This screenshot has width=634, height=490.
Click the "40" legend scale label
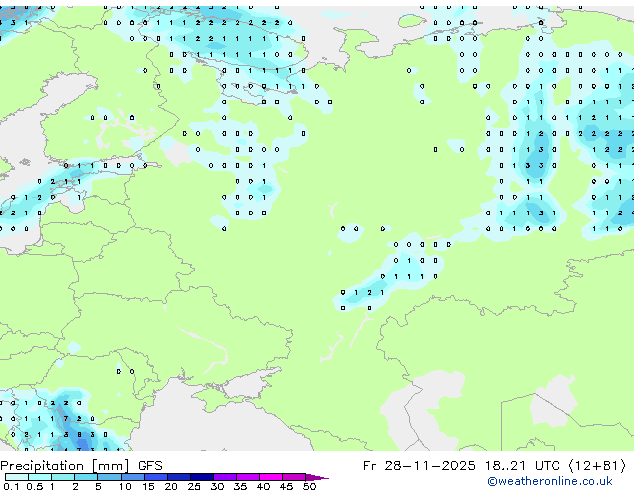pyautogui.click(x=264, y=486)
